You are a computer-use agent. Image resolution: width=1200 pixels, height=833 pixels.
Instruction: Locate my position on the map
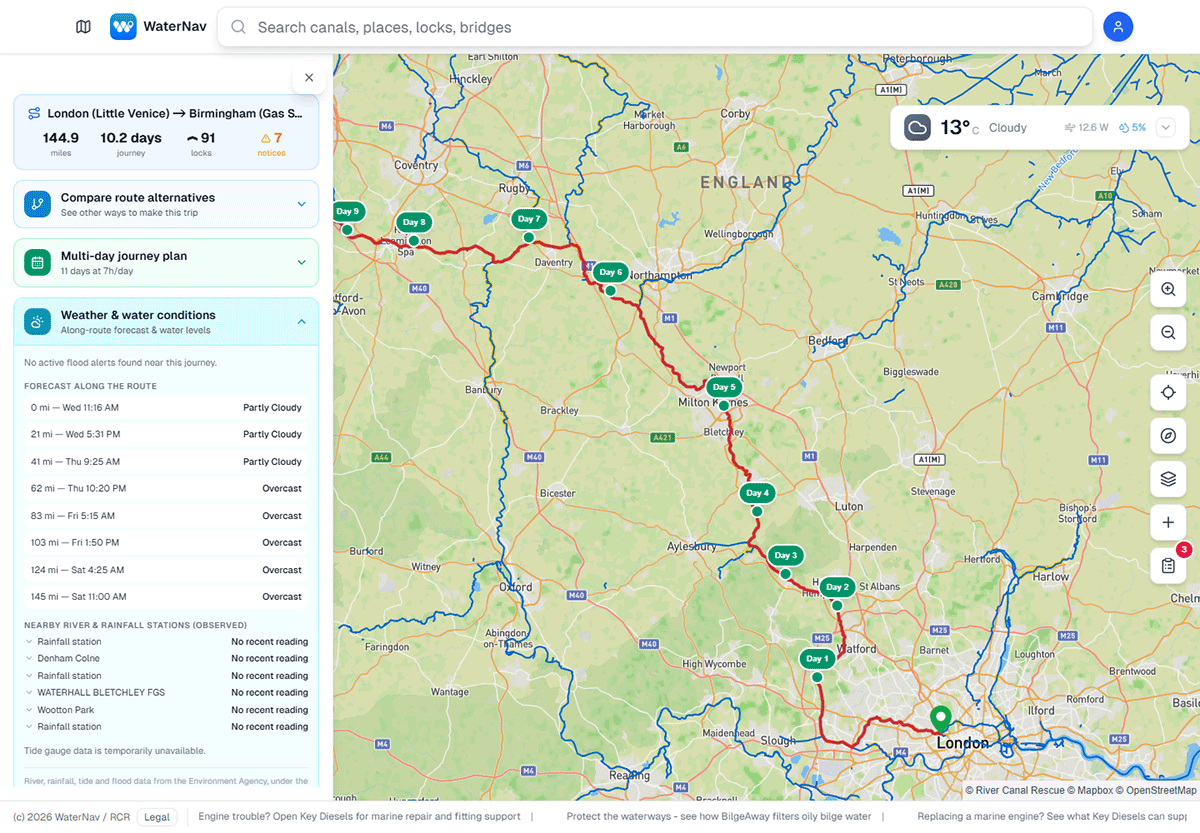pyautogui.click(x=1168, y=392)
